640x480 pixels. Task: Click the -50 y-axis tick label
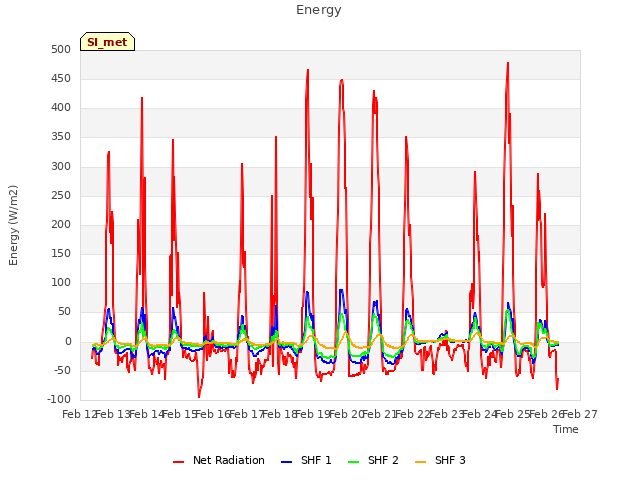(62, 371)
